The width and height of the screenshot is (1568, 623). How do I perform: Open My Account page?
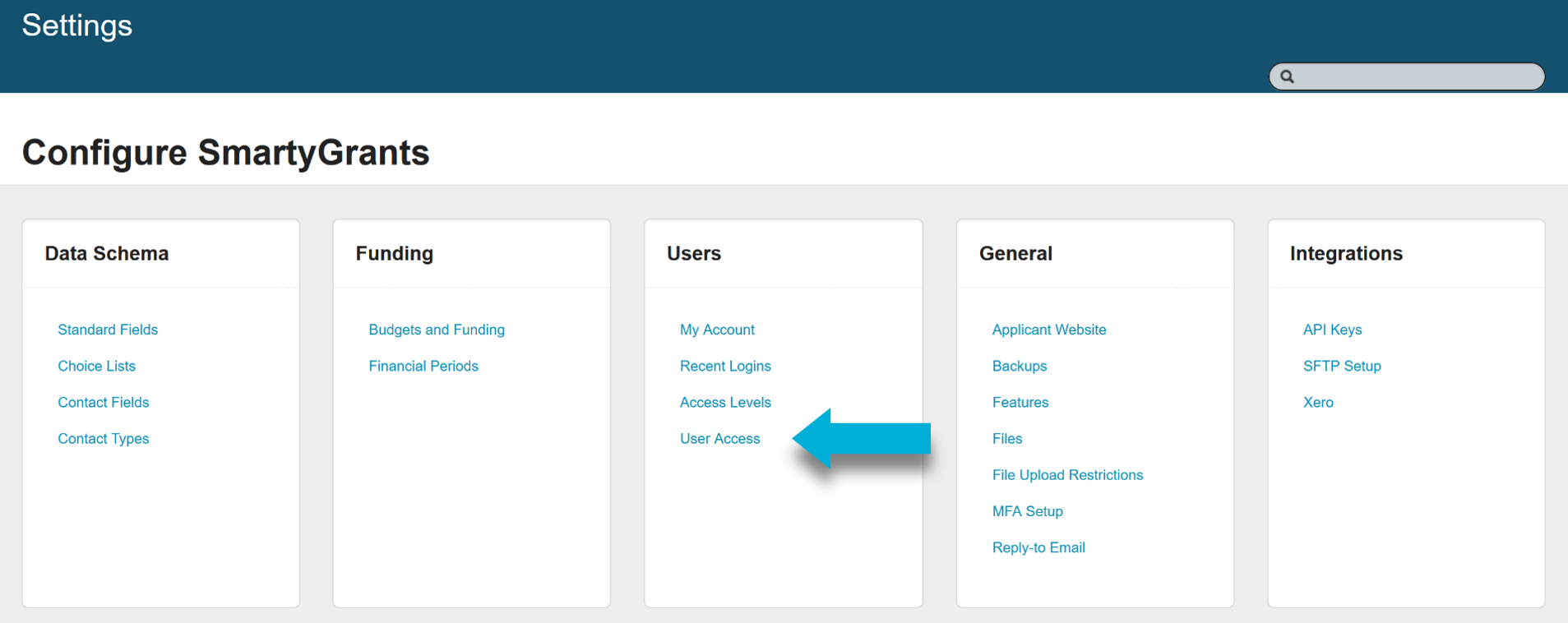[x=716, y=330]
